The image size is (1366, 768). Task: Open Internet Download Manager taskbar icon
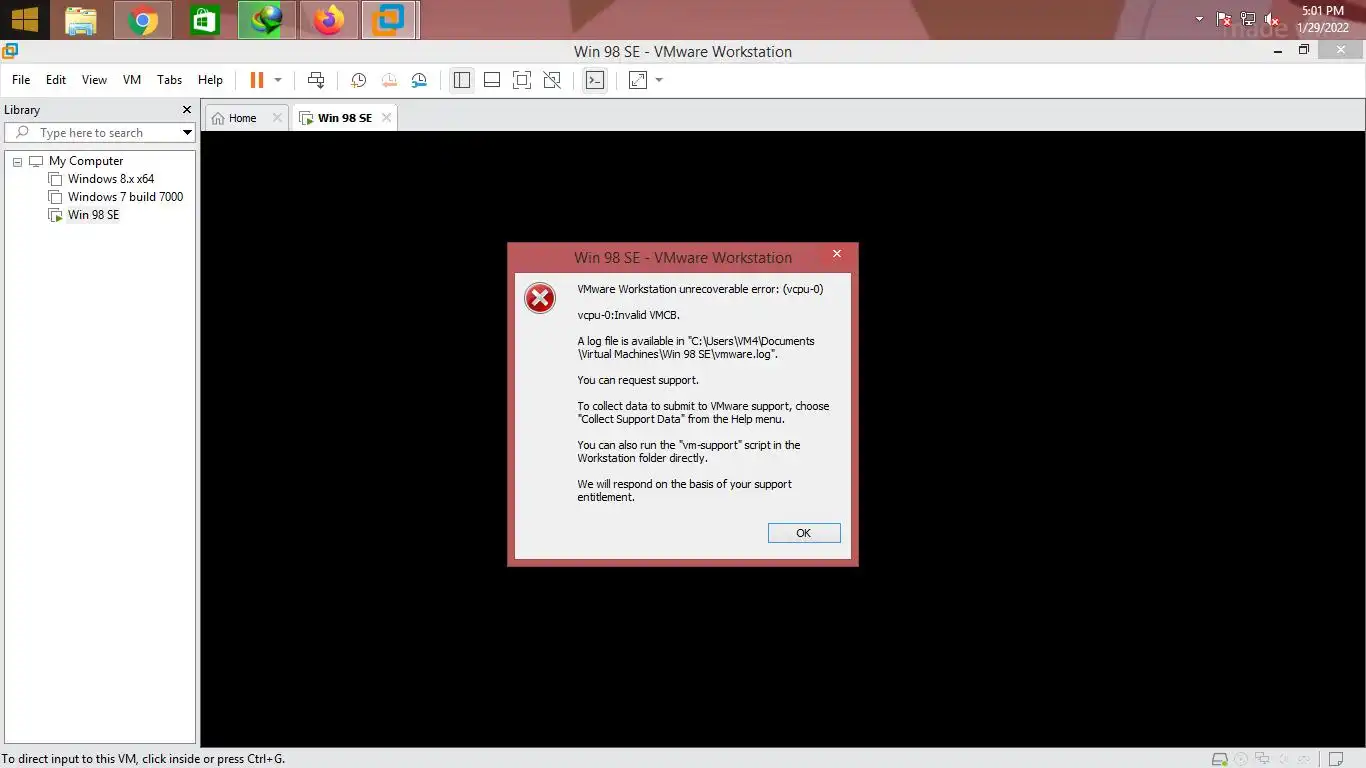[267, 20]
